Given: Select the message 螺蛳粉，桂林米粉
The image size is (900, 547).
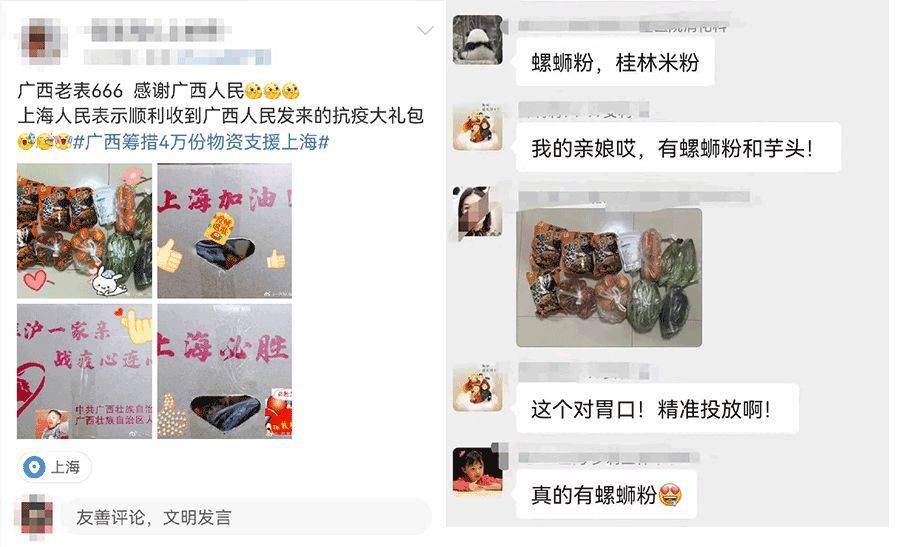Looking at the screenshot, I should [x=615, y=62].
